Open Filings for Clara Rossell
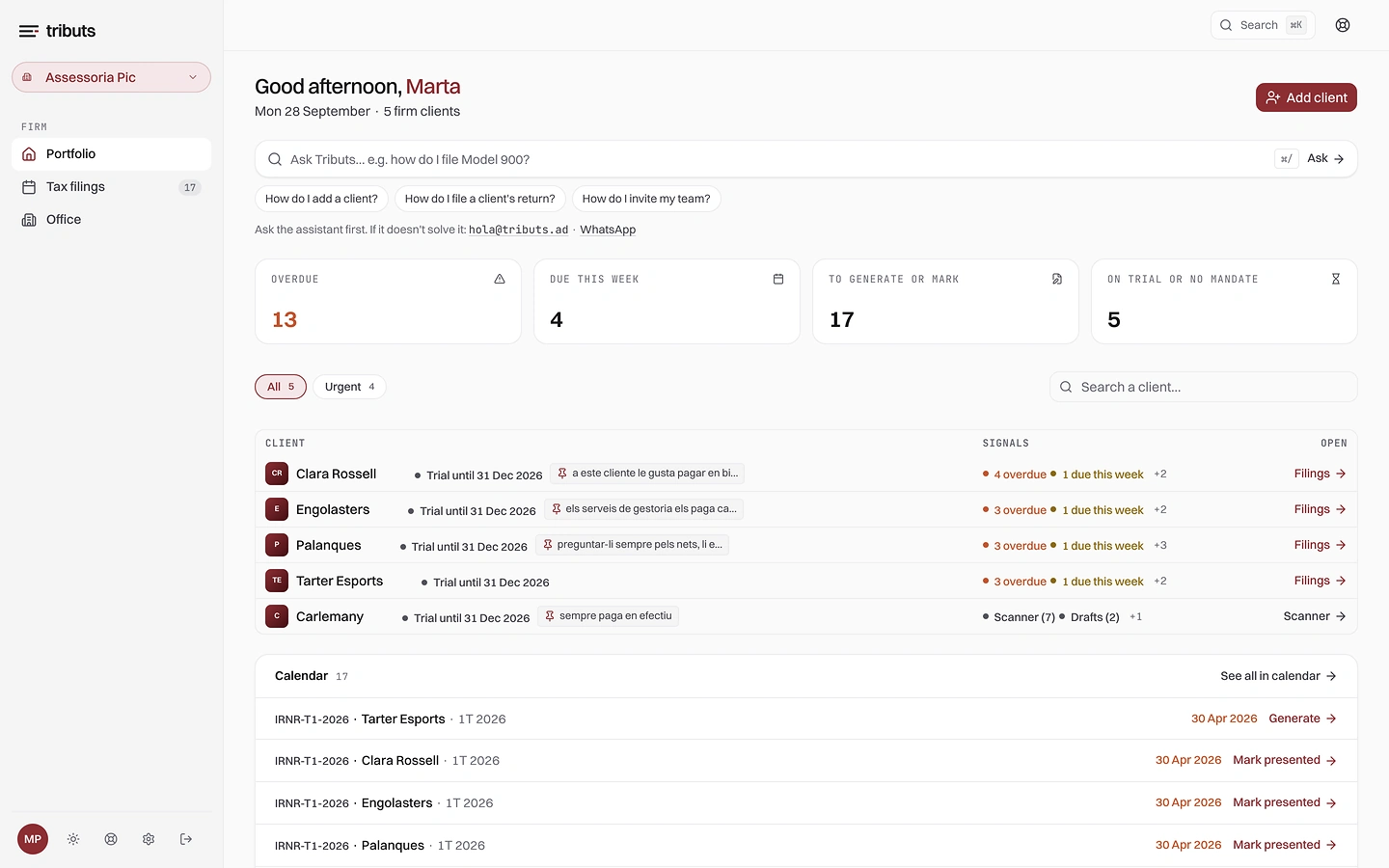This screenshot has height=868, width=1389. pyautogui.click(x=1320, y=474)
